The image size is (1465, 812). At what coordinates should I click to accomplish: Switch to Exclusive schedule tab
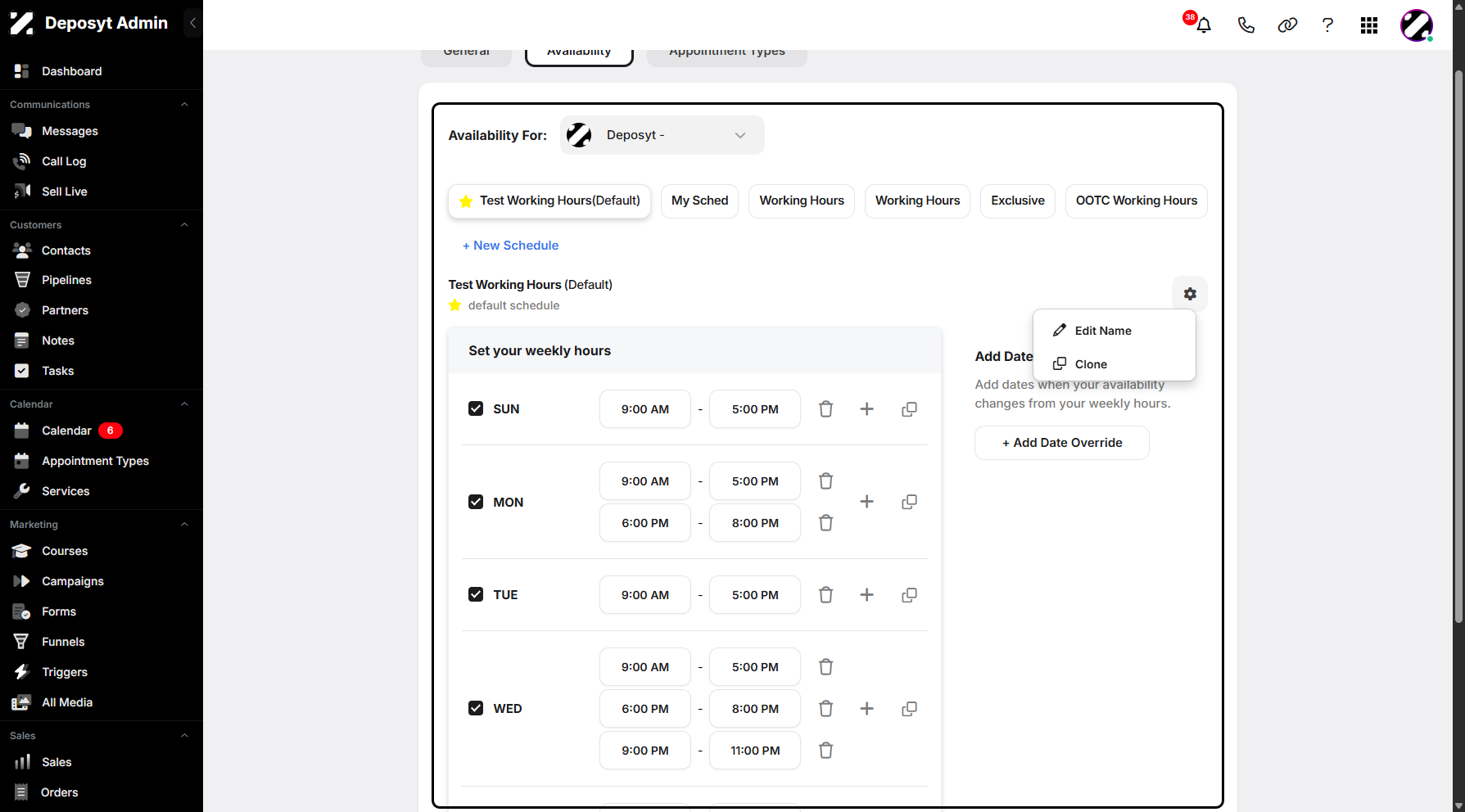[x=1018, y=201]
